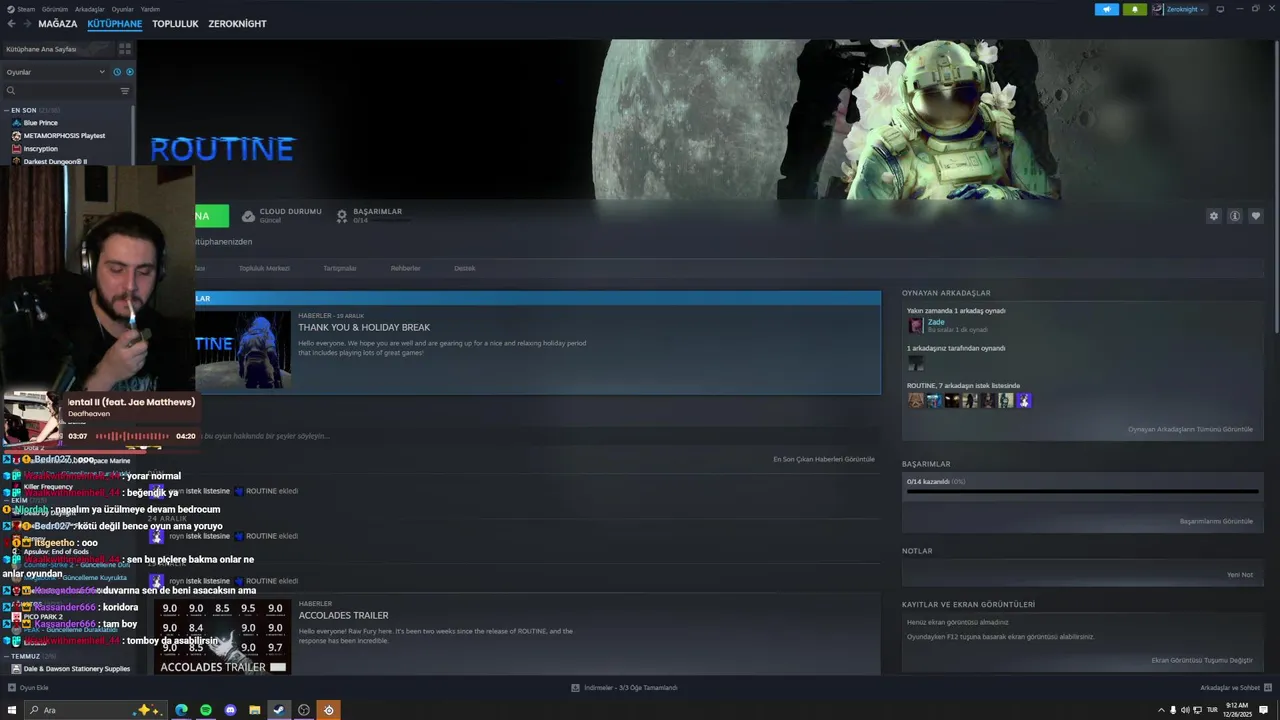This screenshot has height=720, width=1280.
Task: Add a game via Oyun Ekle
Action: (28, 688)
